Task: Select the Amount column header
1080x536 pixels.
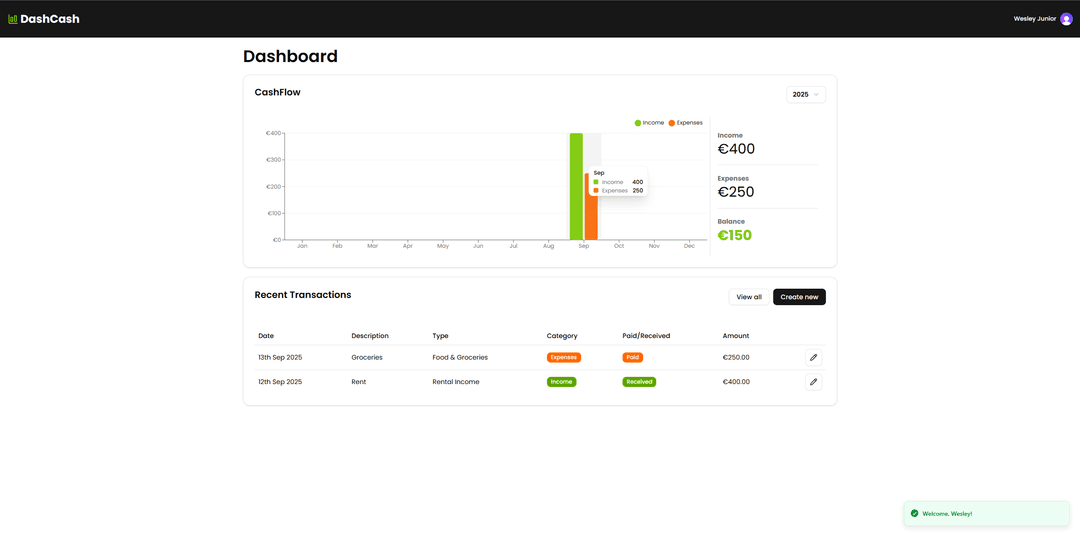Action: tap(735, 336)
